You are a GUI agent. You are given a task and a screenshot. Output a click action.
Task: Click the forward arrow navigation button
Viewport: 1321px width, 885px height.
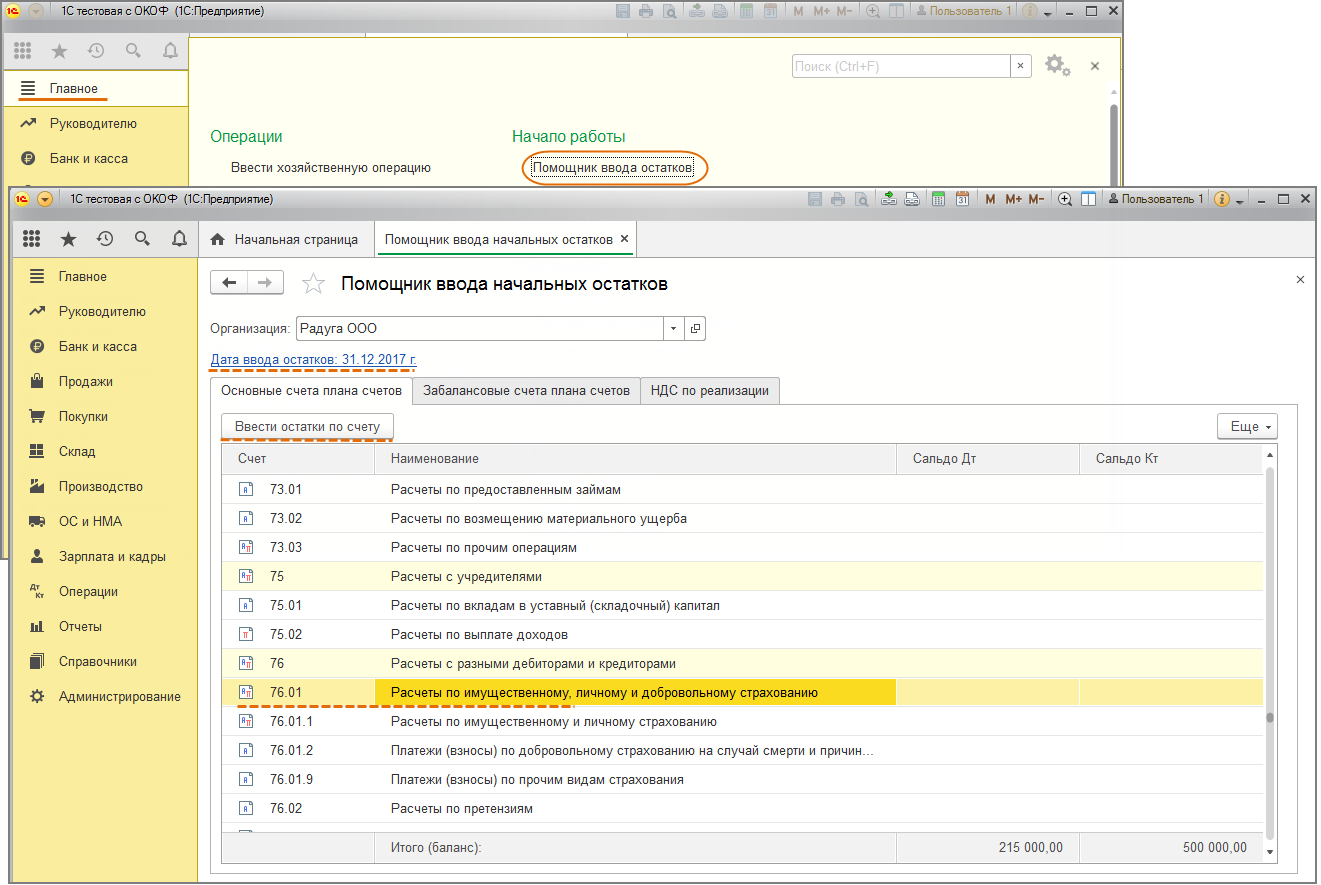[265, 283]
